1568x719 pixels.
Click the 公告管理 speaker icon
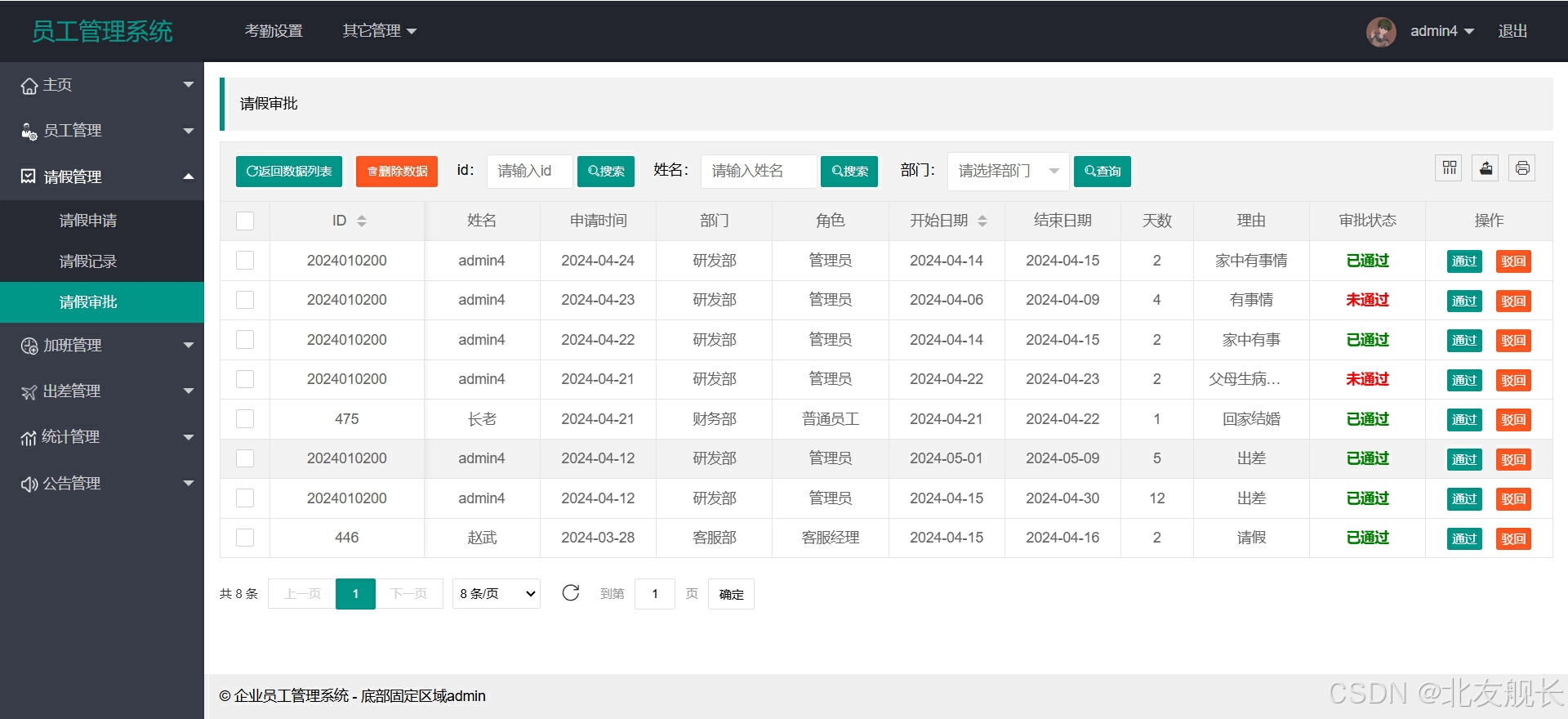coord(29,485)
